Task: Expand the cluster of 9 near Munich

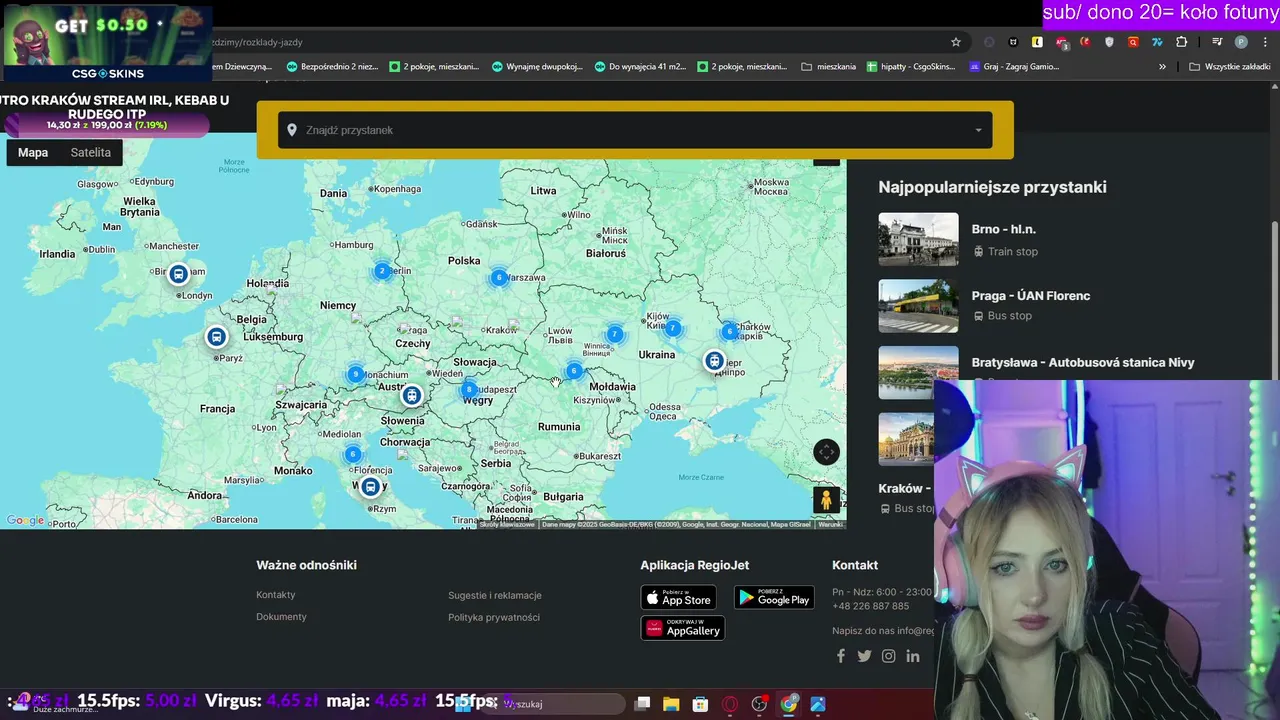Action: coord(356,374)
